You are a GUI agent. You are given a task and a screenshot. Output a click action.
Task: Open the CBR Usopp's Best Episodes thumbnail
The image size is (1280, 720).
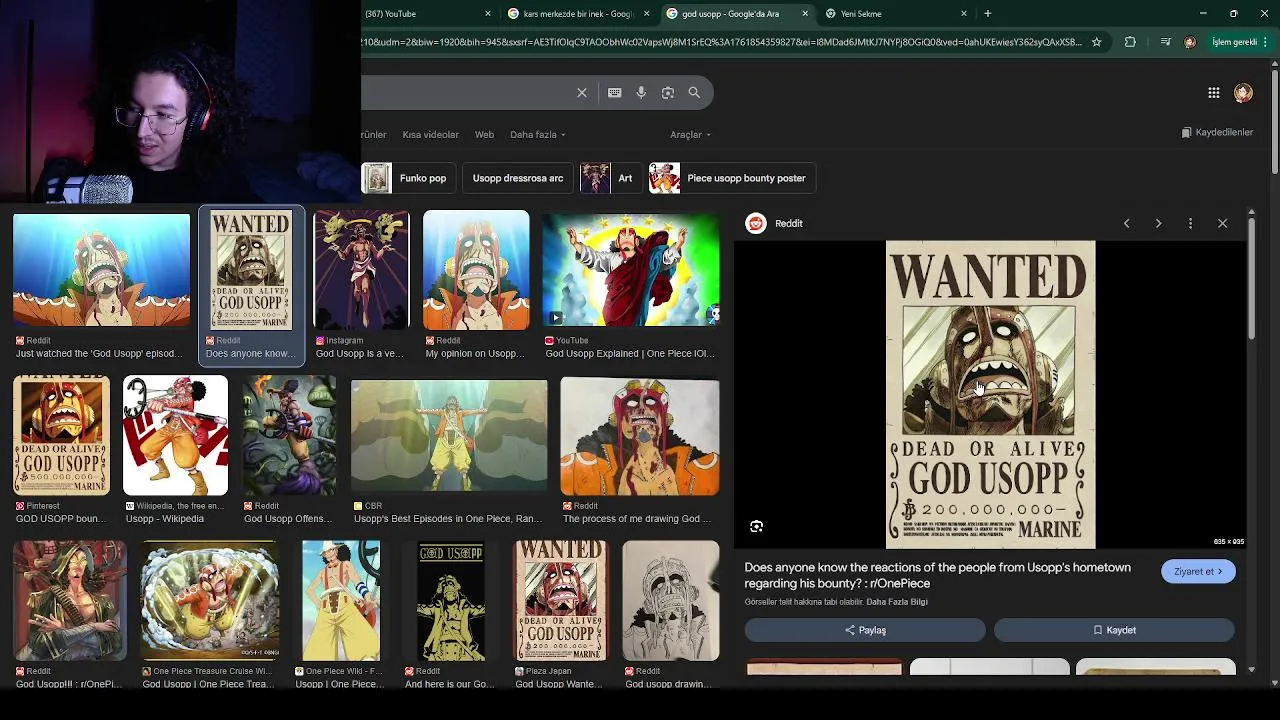click(449, 436)
